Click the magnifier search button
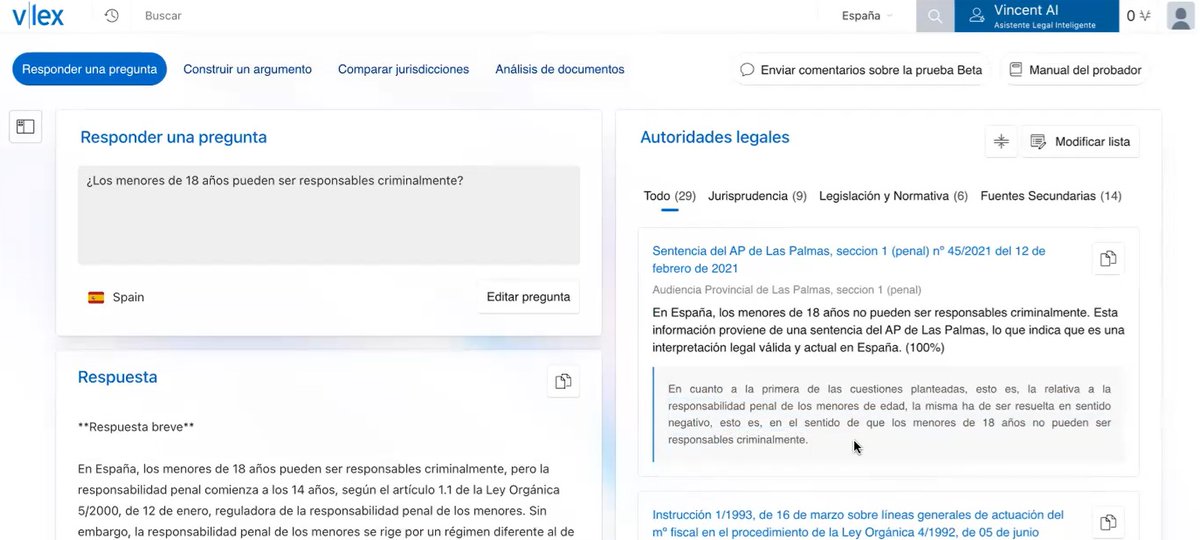Viewport: 1200px width, 540px height. click(x=934, y=16)
